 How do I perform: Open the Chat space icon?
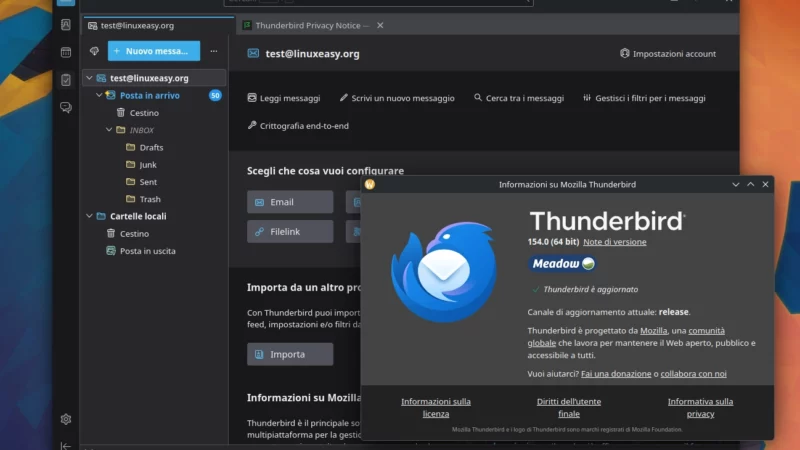[x=66, y=107]
